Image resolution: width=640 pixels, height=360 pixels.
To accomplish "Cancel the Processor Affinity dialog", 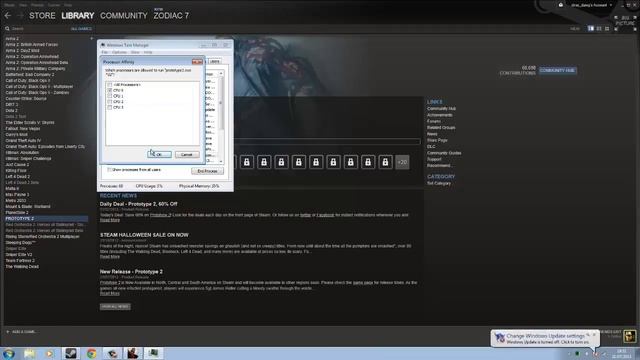I will 187,154.
